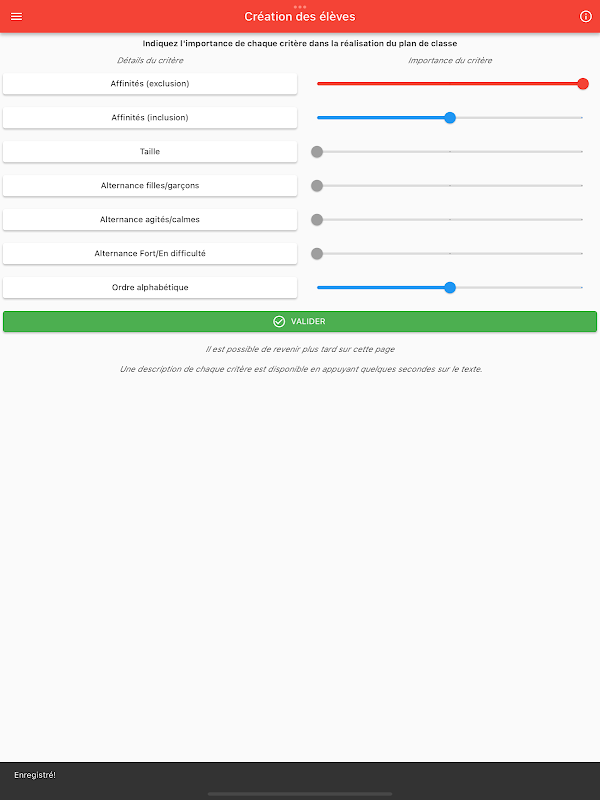Screen dimensions: 600x800
Task: Tap Alternance agités/calmes criterion card
Action: [150, 219]
